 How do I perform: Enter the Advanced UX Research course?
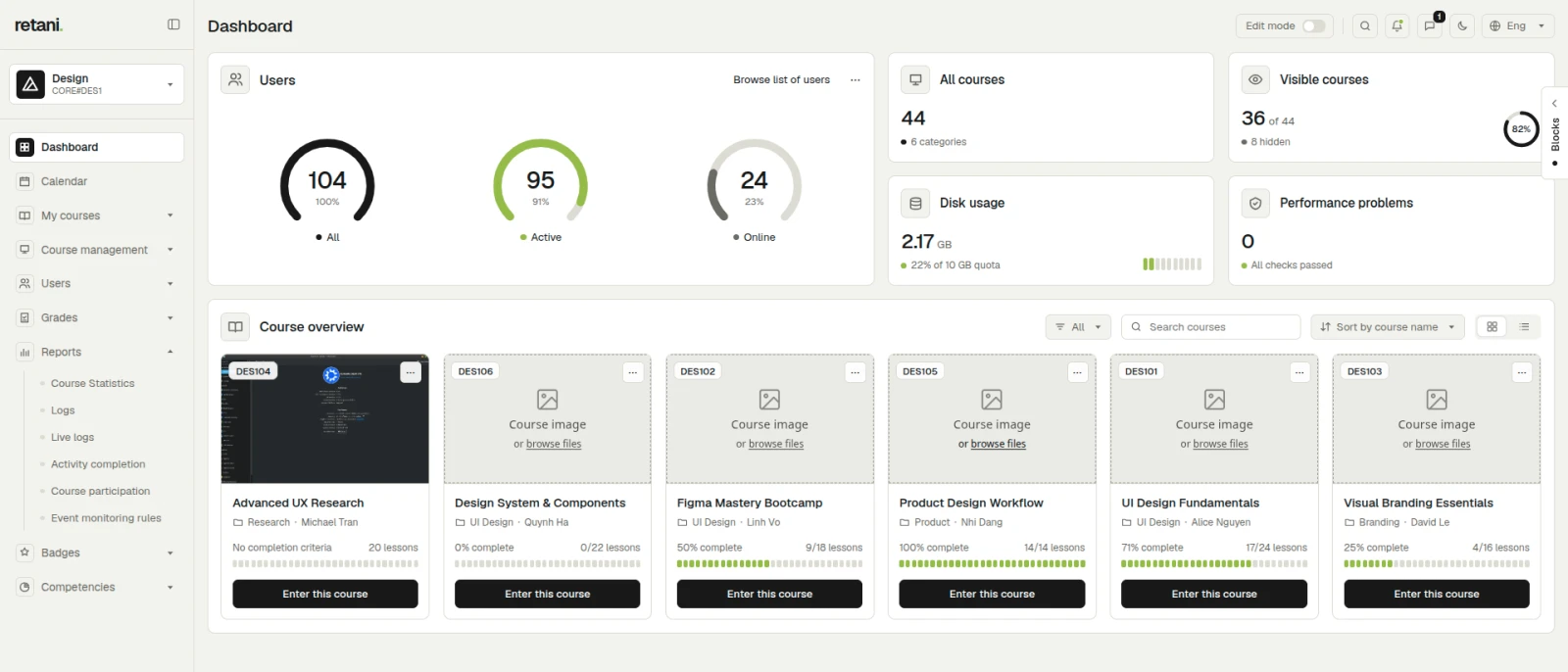pyautogui.click(x=325, y=594)
